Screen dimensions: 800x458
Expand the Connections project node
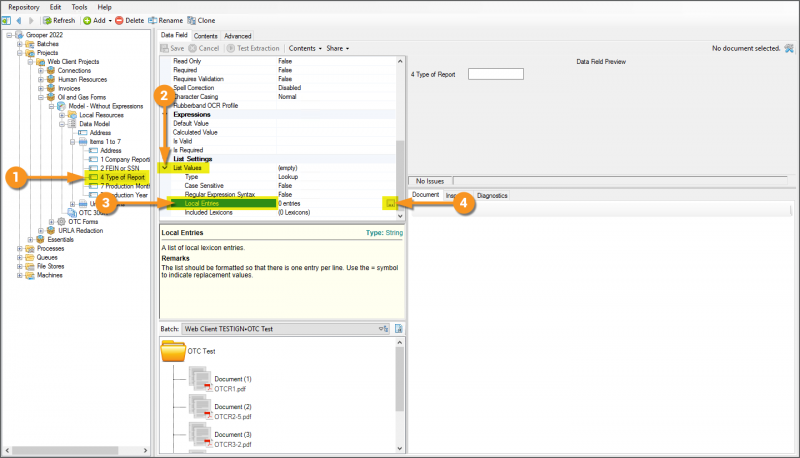[x=41, y=71]
